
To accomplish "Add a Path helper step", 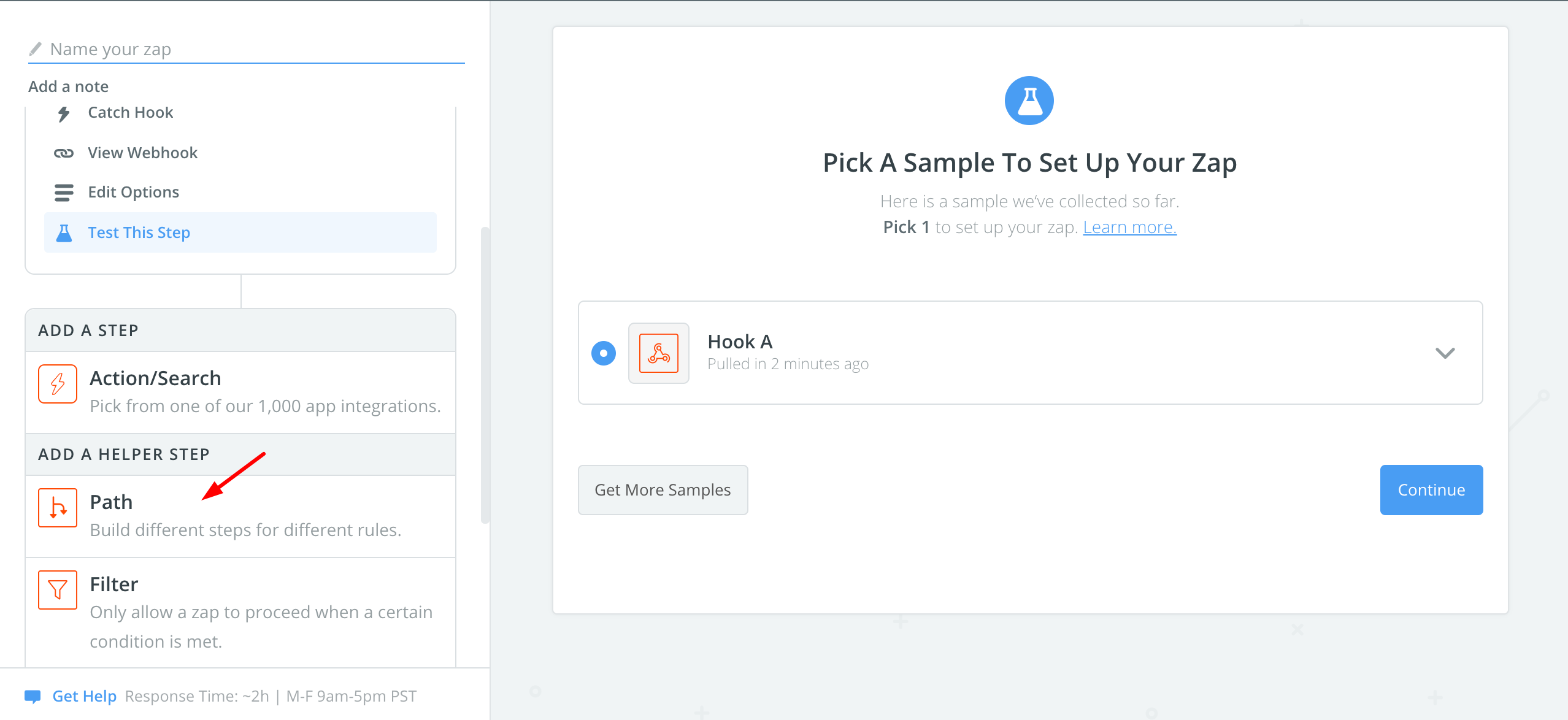I will pos(240,516).
